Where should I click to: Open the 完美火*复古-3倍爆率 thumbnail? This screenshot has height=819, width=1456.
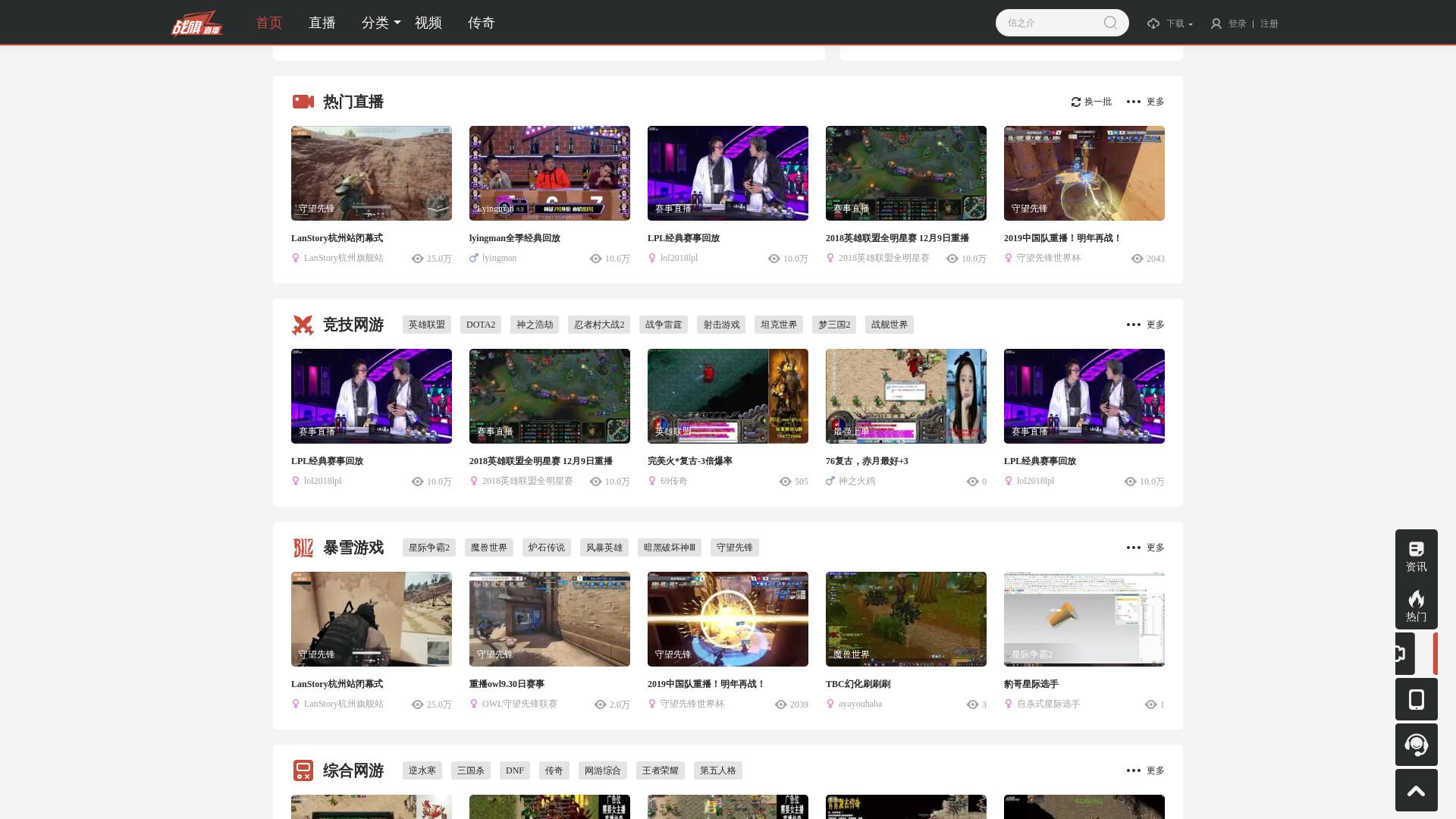(728, 396)
